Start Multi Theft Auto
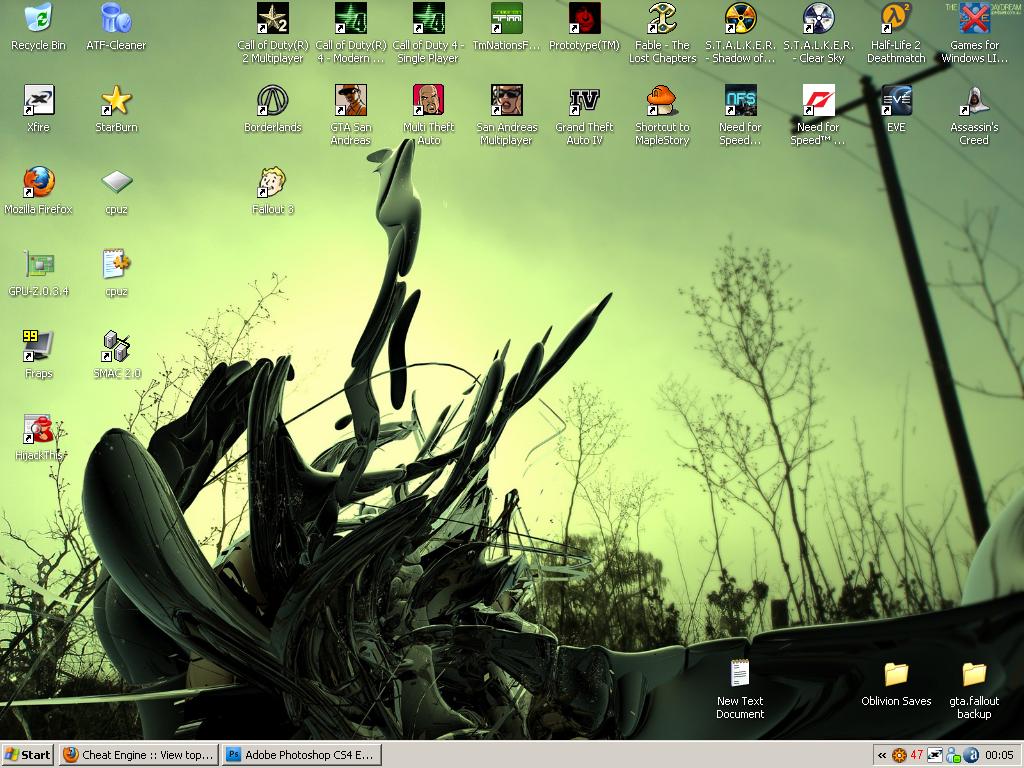Viewport: 1024px width, 768px height. point(427,105)
